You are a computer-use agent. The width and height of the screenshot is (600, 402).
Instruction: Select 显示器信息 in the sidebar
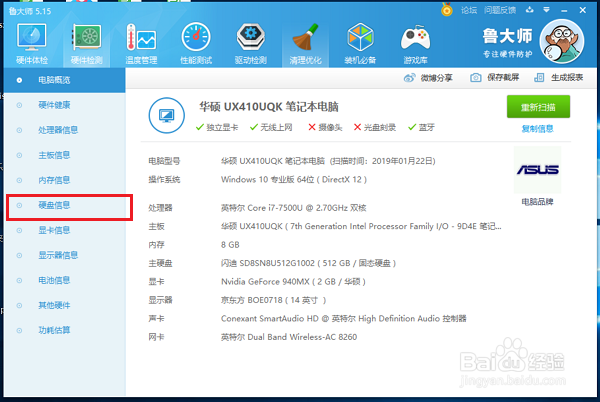pos(64,255)
